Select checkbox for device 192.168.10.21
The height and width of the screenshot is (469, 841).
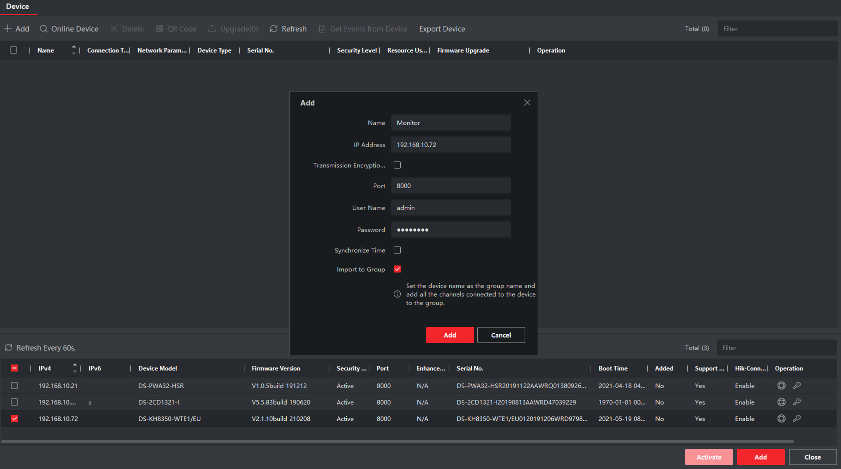tap(14, 385)
